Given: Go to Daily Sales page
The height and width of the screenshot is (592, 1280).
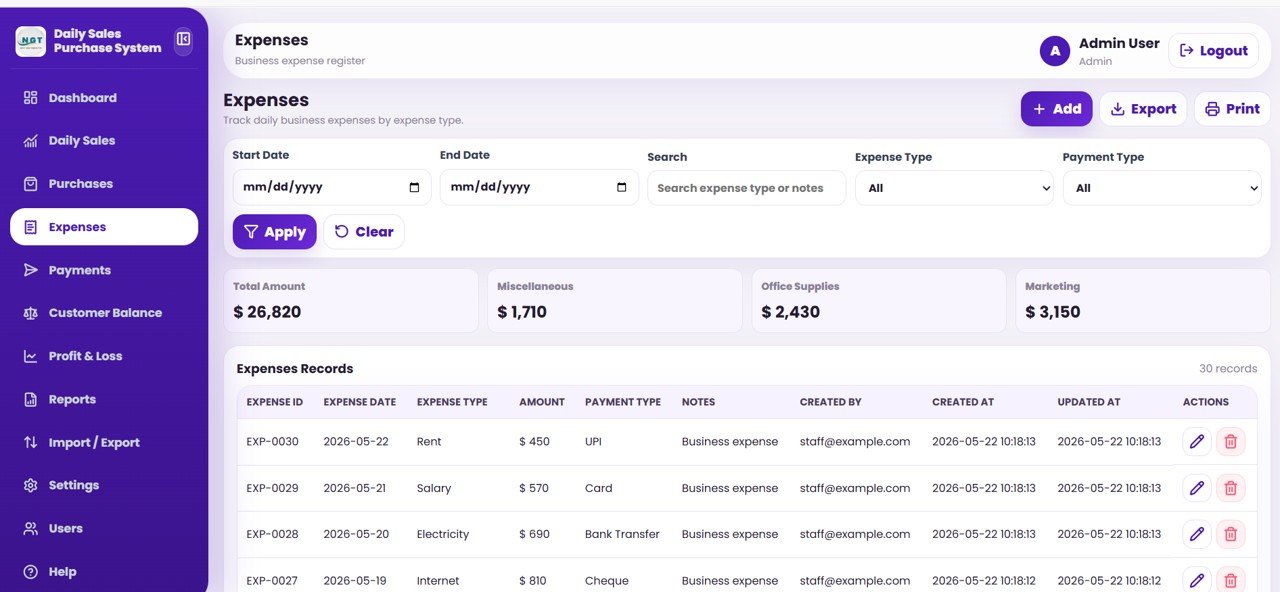Looking at the screenshot, I should [104, 141].
